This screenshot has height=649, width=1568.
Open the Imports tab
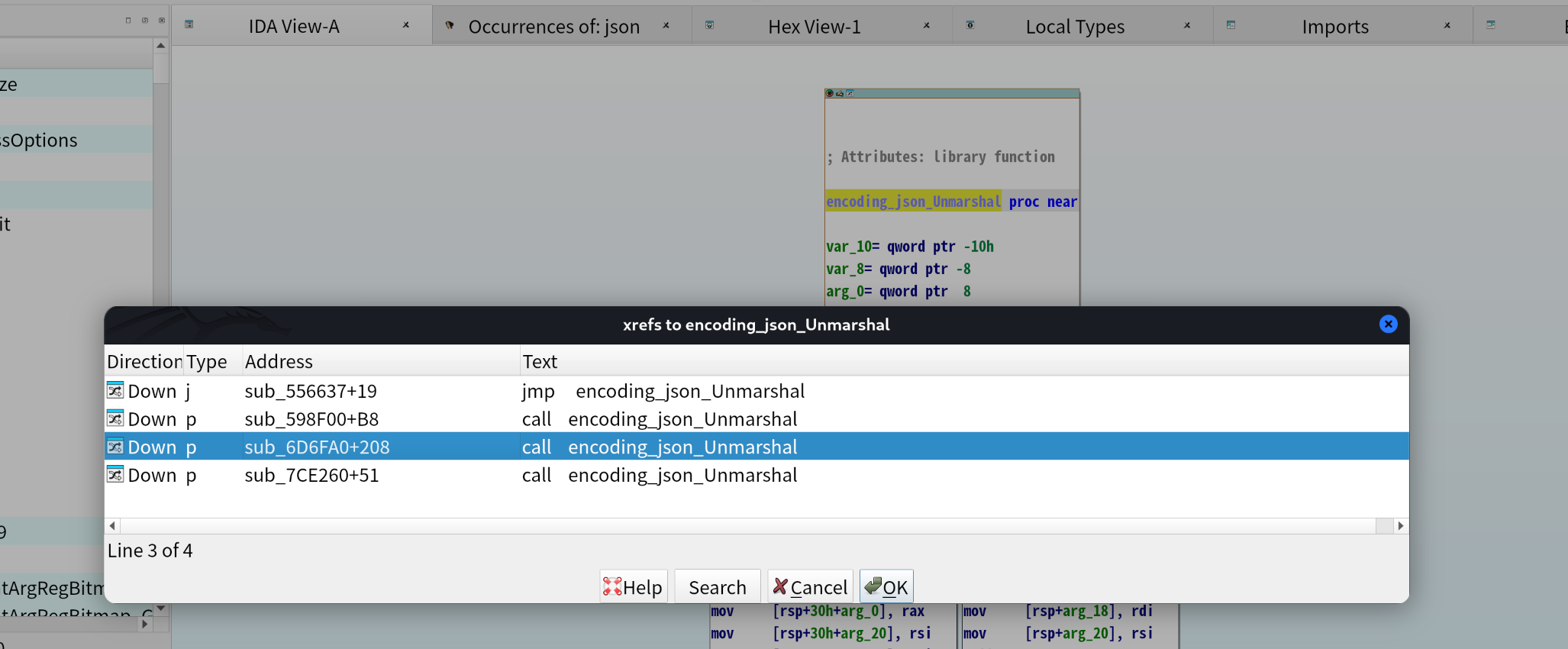[1334, 27]
